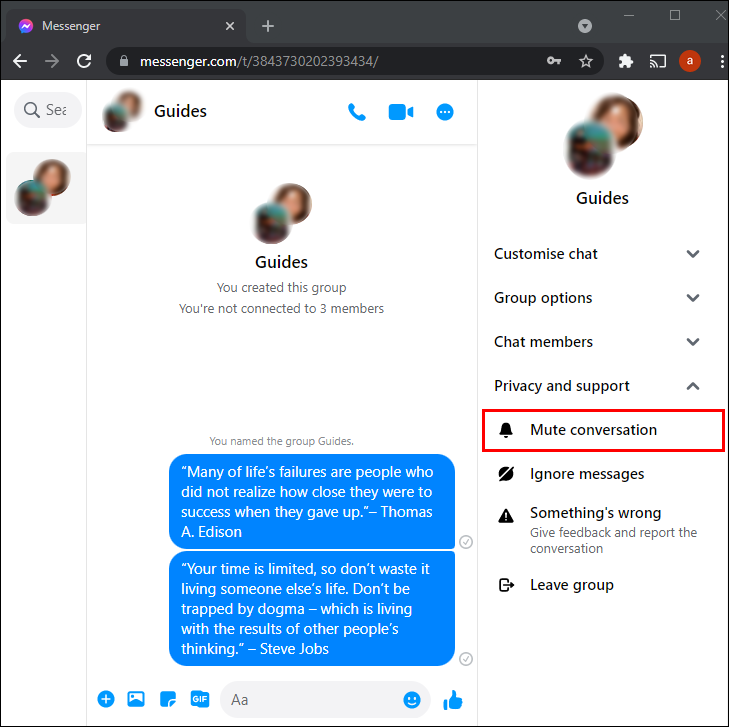Open Guides chat in the conversation list
729x727 pixels.
click(x=46, y=188)
